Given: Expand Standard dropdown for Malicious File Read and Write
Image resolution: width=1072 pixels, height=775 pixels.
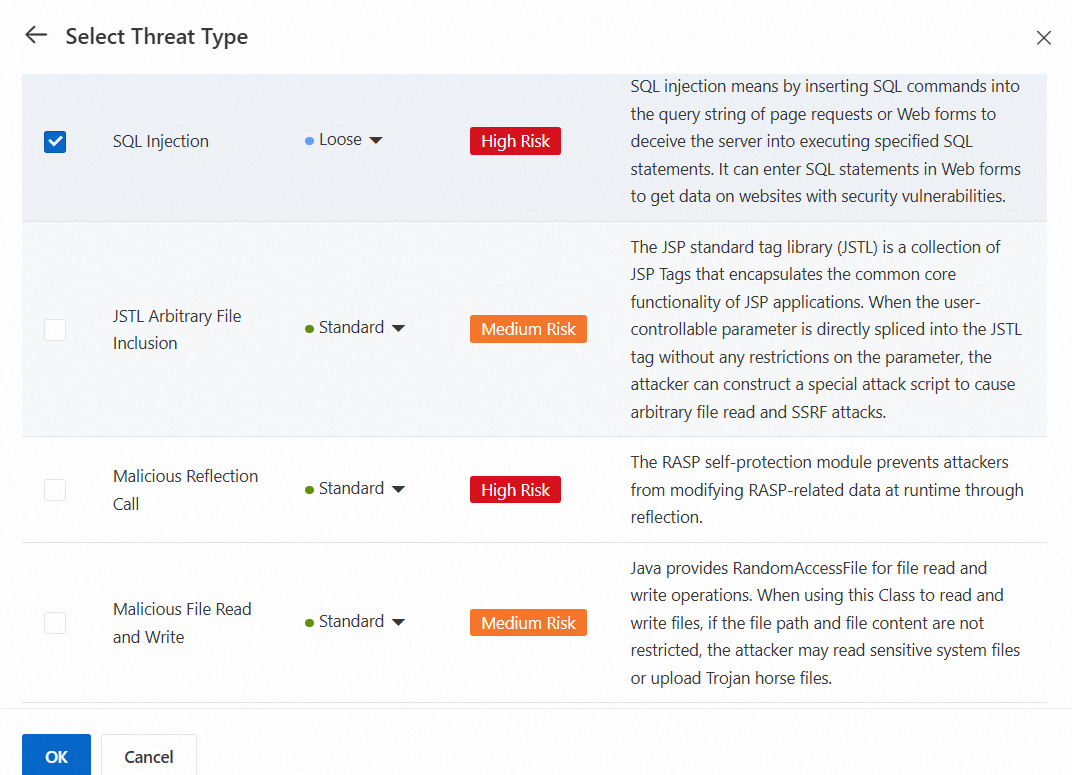Looking at the screenshot, I should (x=356, y=622).
